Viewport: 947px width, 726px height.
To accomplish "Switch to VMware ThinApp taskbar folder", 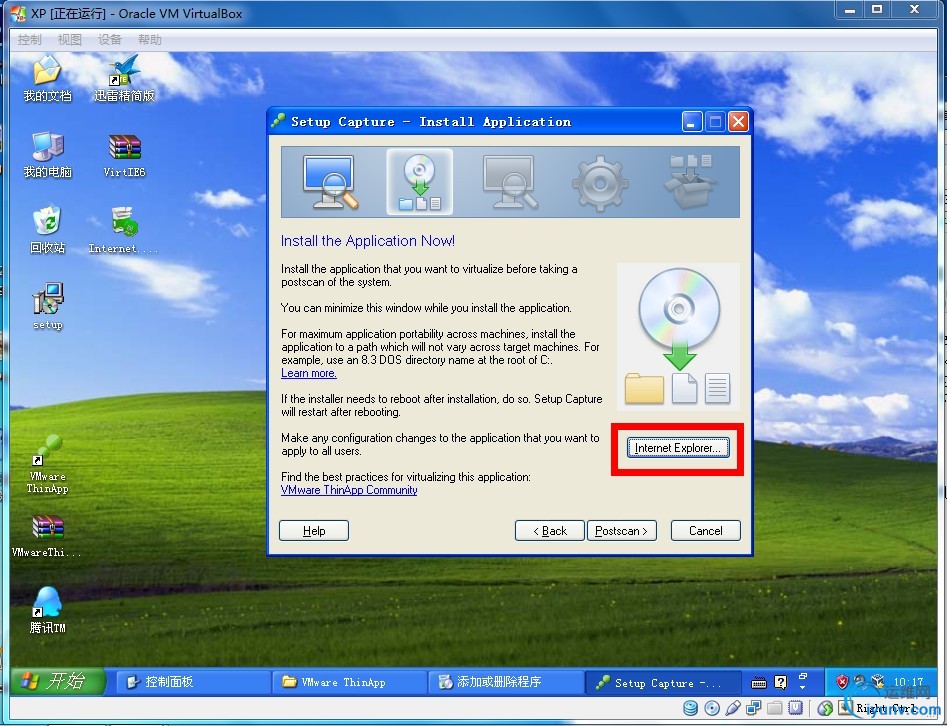I will pyautogui.click(x=349, y=682).
